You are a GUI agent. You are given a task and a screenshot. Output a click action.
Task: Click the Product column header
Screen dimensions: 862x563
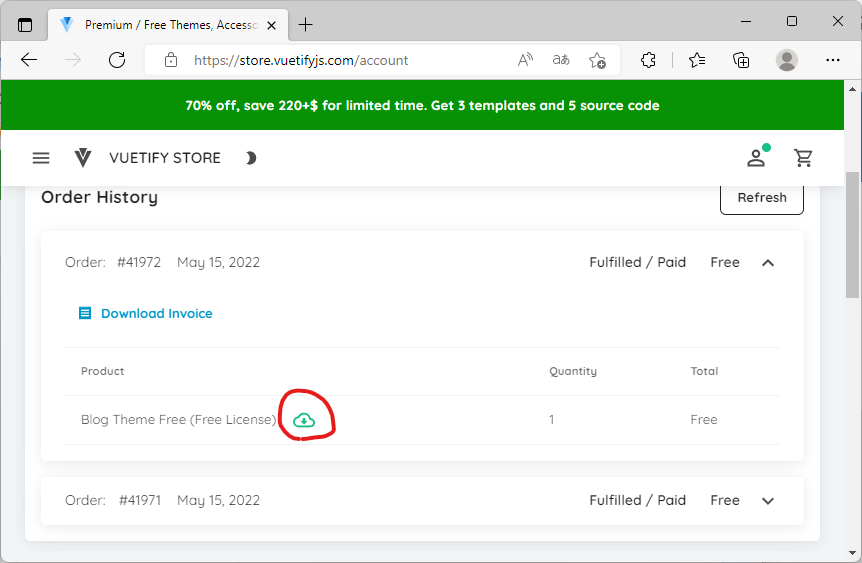pyautogui.click(x=102, y=371)
